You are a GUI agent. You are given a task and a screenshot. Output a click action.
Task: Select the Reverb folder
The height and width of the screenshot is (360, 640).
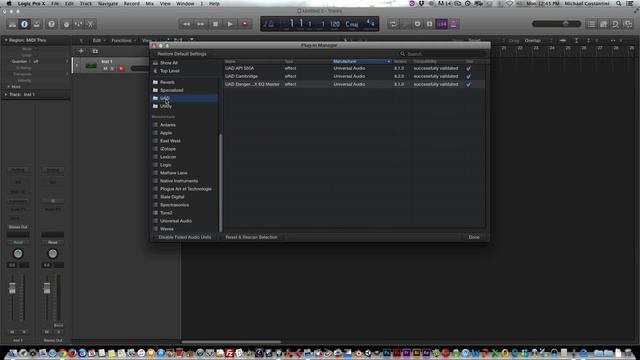pyautogui.click(x=167, y=82)
